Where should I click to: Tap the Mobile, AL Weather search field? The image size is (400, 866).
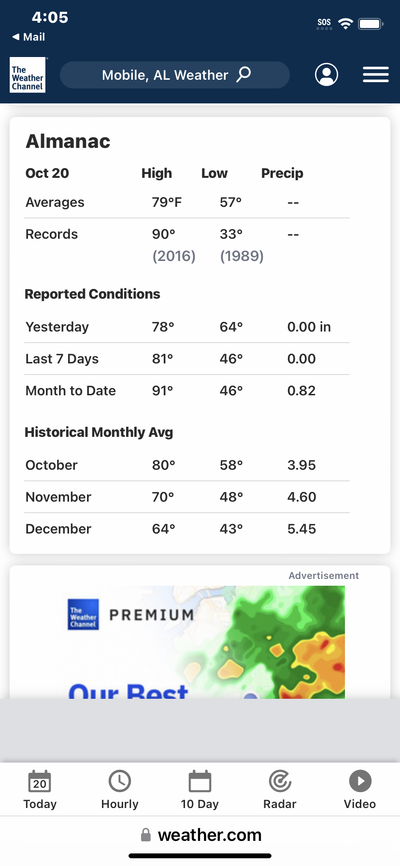[175, 75]
